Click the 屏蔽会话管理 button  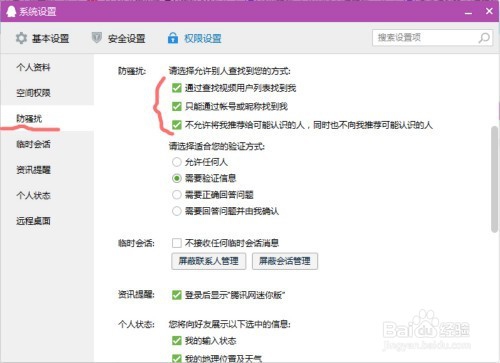coord(285,261)
